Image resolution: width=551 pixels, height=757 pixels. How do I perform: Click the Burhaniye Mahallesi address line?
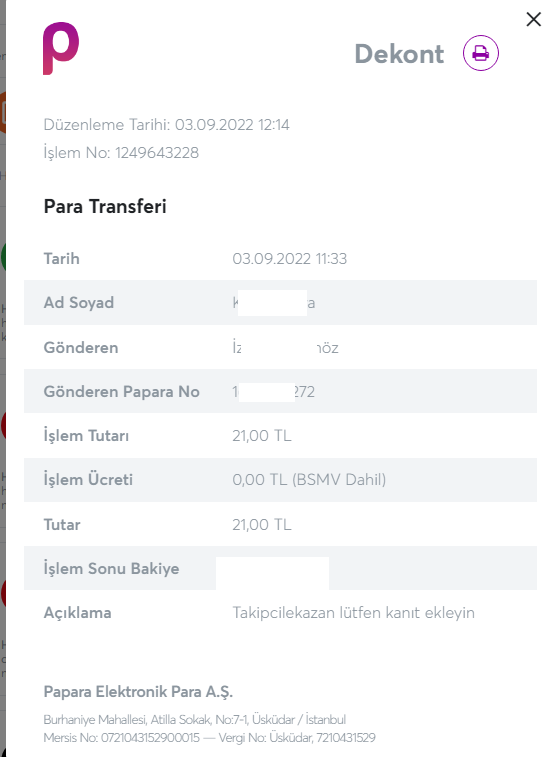click(x=195, y=720)
